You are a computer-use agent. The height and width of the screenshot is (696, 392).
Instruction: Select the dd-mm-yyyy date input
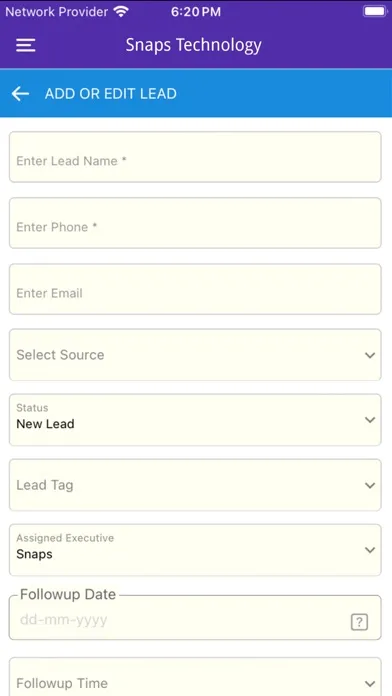63,620
